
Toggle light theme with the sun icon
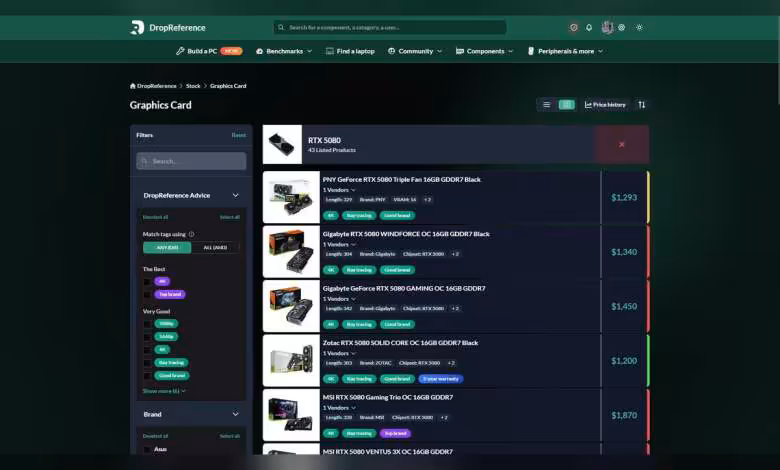pos(639,27)
